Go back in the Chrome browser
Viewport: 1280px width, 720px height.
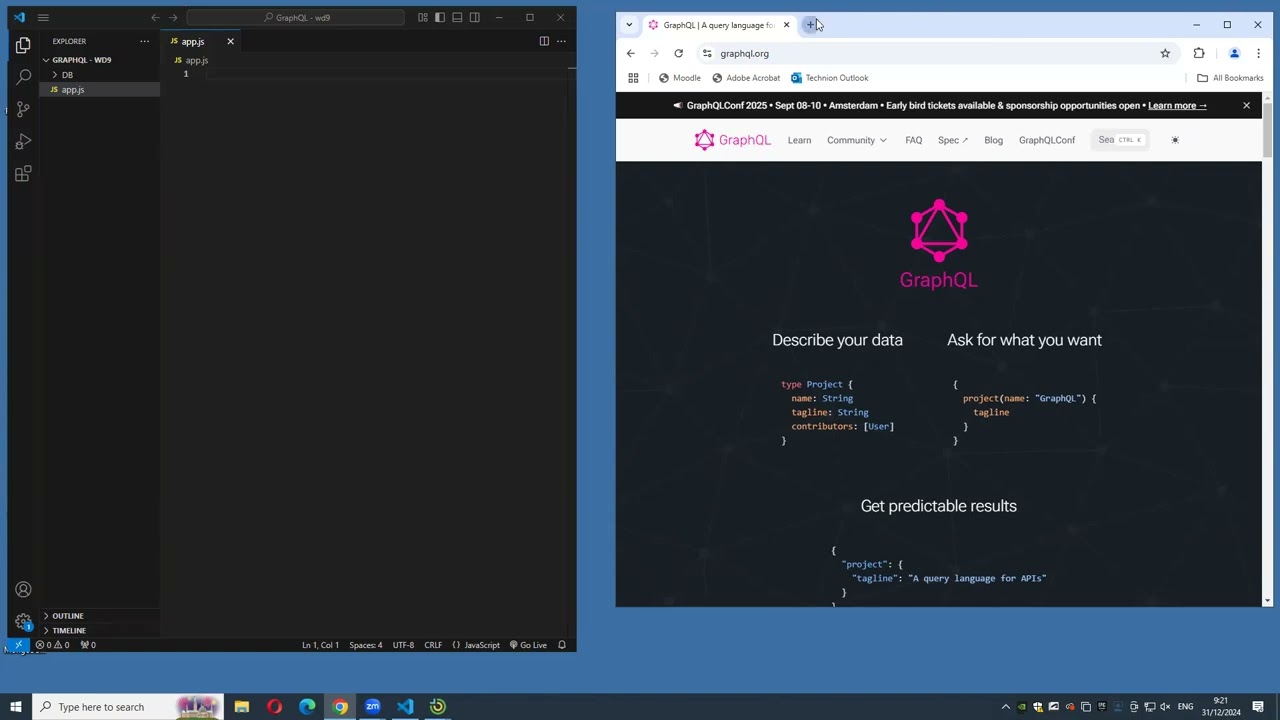[x=630, y=53]
